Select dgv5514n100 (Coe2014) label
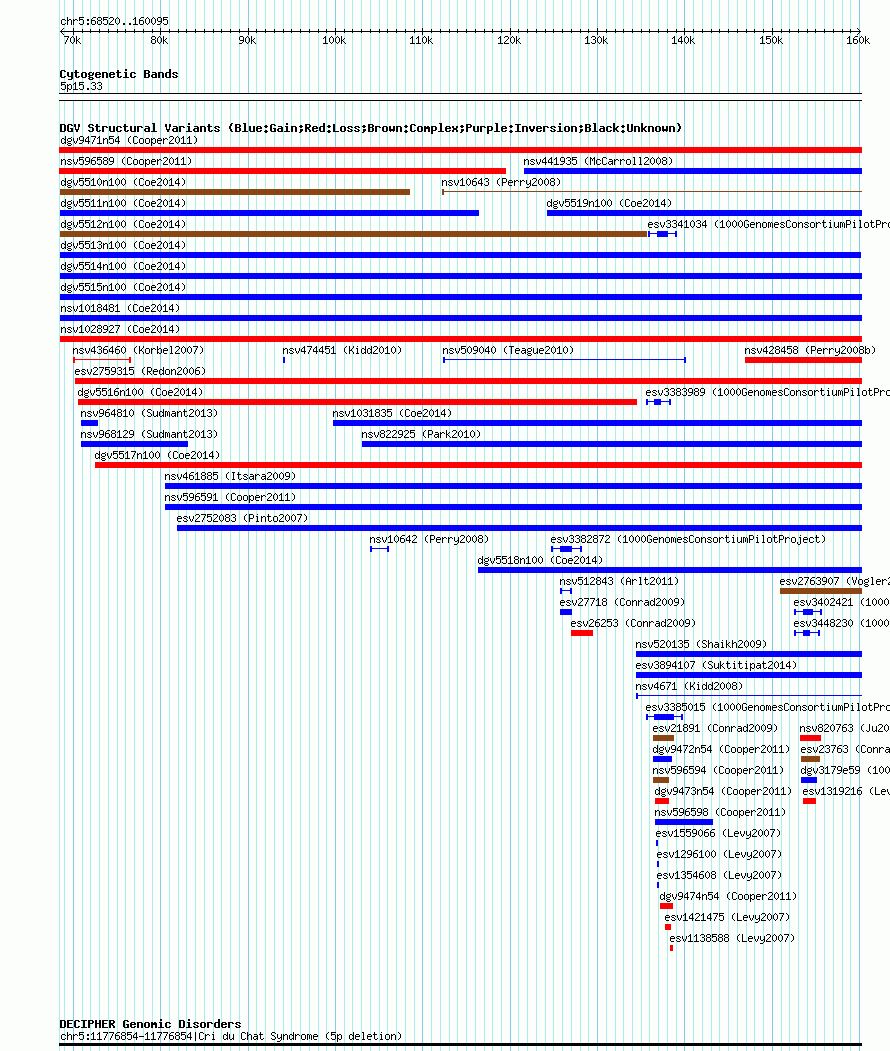890x1051 pixels. pos(123,265)
